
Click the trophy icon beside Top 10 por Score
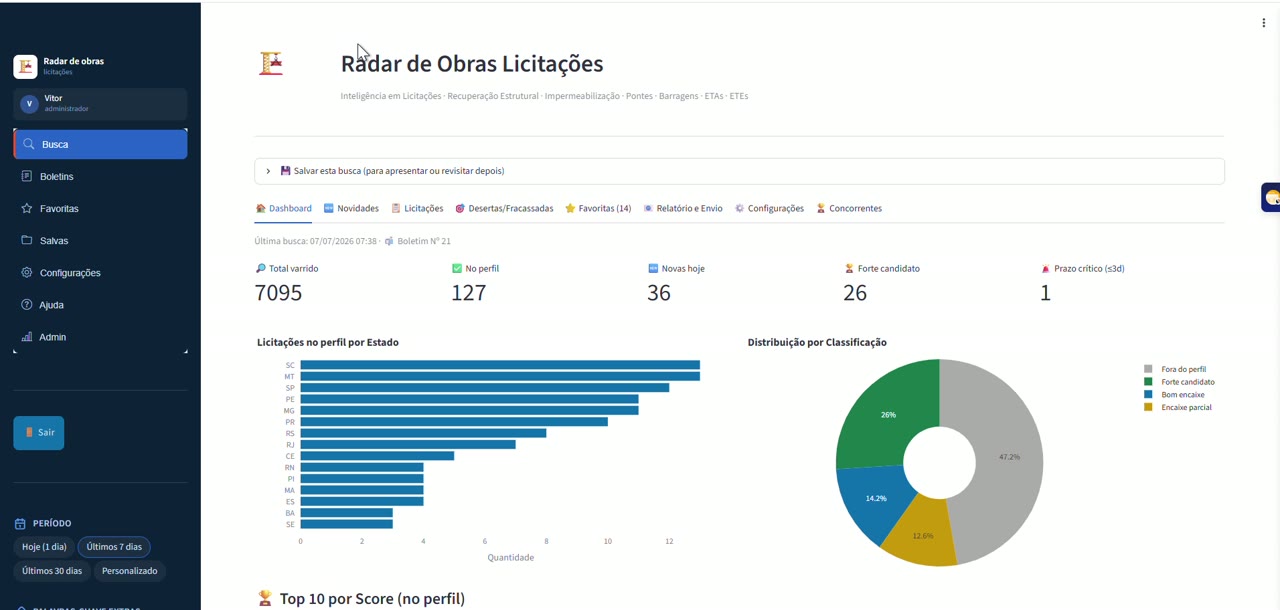265,598
